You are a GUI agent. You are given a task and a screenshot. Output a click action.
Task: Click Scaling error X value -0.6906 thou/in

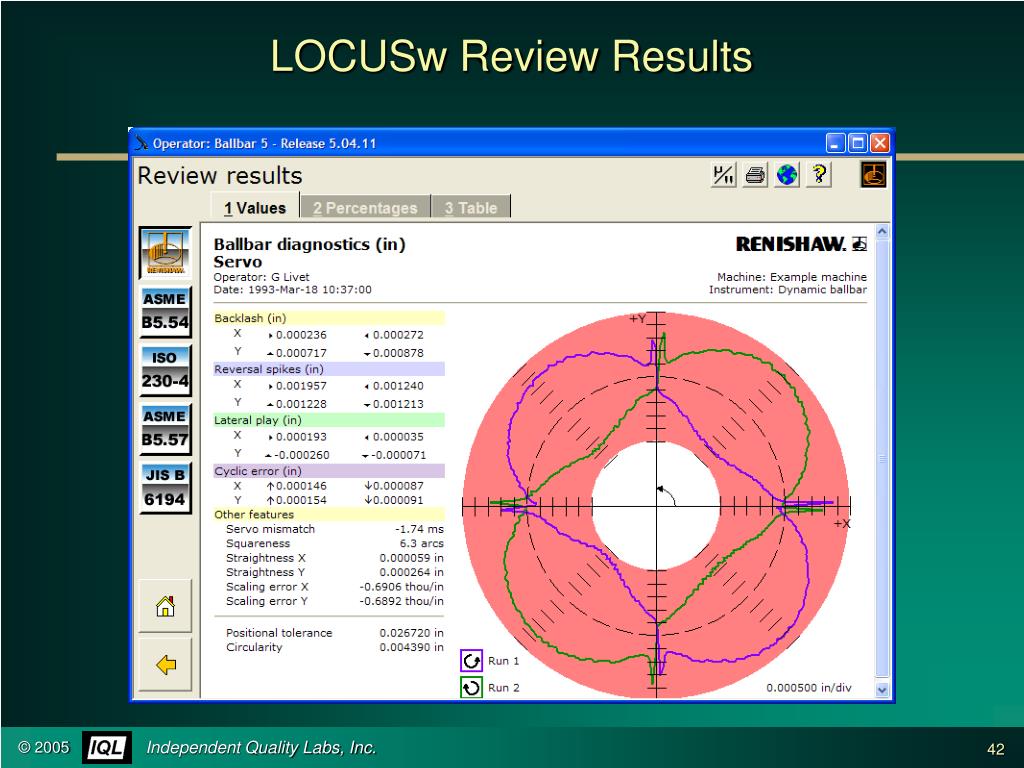pyautogui.click(x=401, y=586)
